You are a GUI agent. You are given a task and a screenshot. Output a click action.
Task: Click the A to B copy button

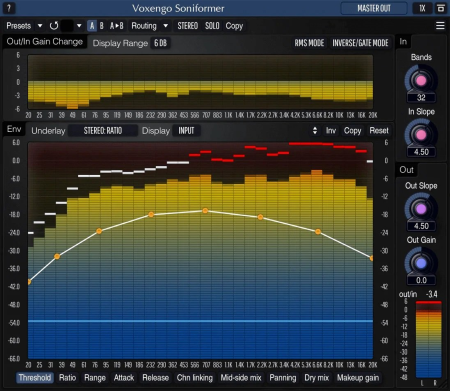[x=116, y=26]
